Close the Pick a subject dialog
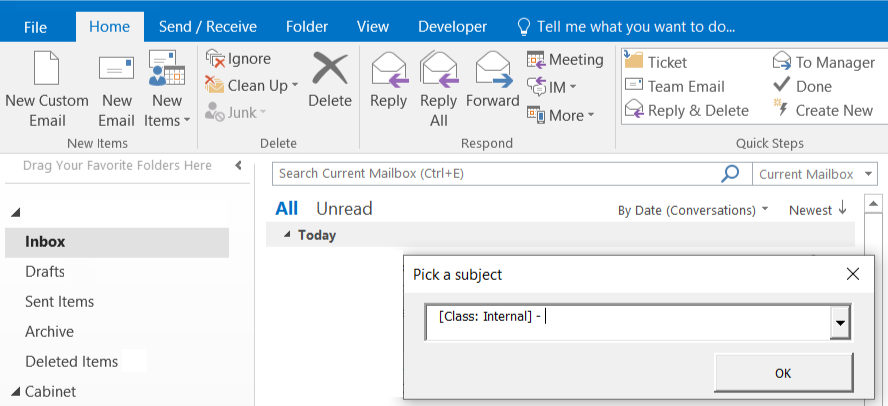This screenshot has width=888, height=406. coord(852,275)
